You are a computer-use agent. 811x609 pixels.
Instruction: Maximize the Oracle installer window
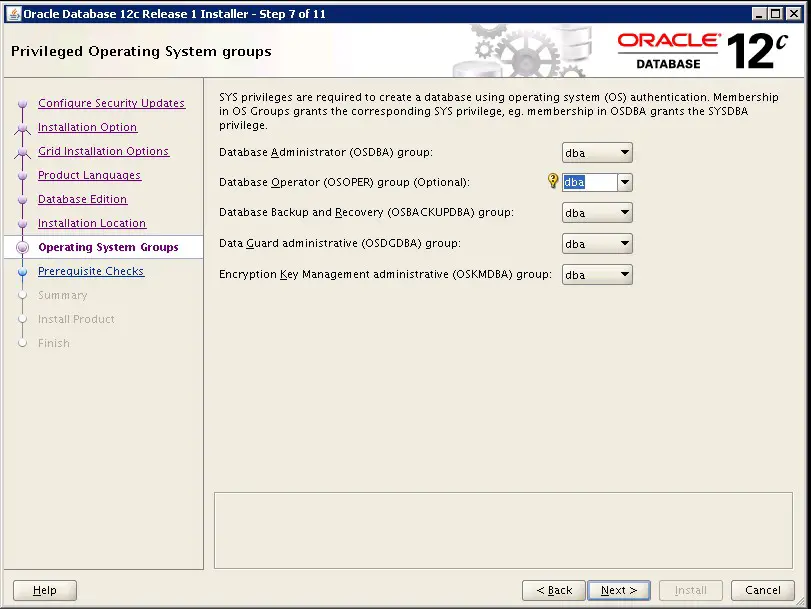click(776, 14)
